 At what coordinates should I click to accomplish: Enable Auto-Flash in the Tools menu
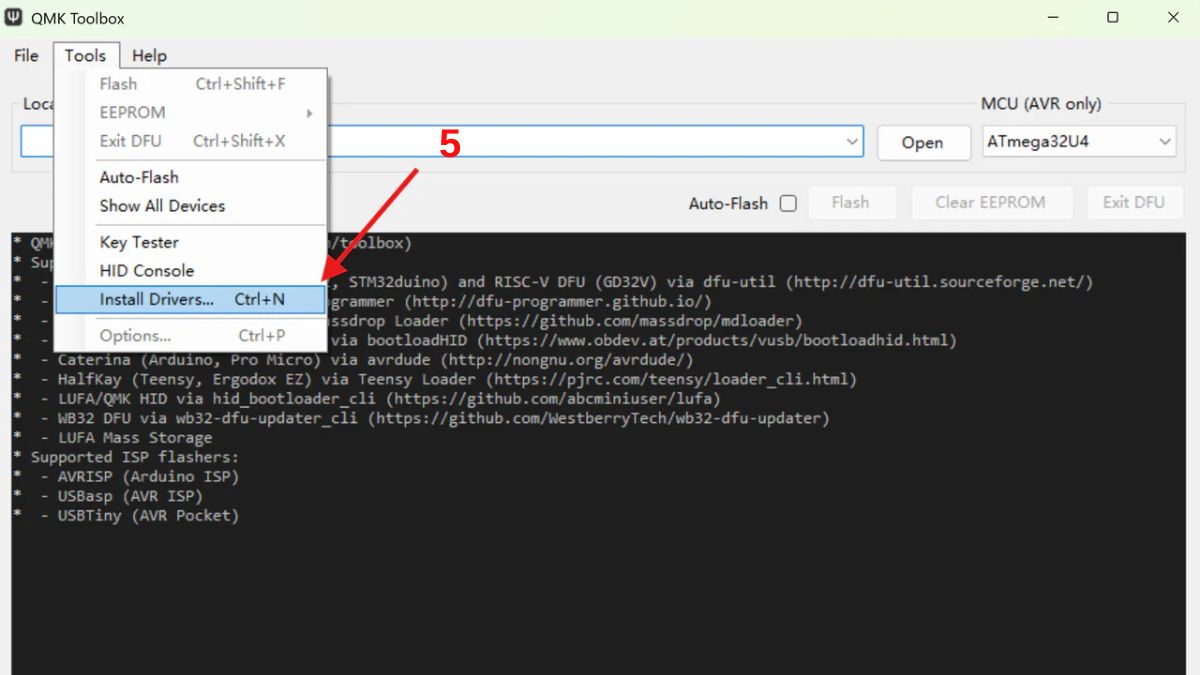point(138,177)
